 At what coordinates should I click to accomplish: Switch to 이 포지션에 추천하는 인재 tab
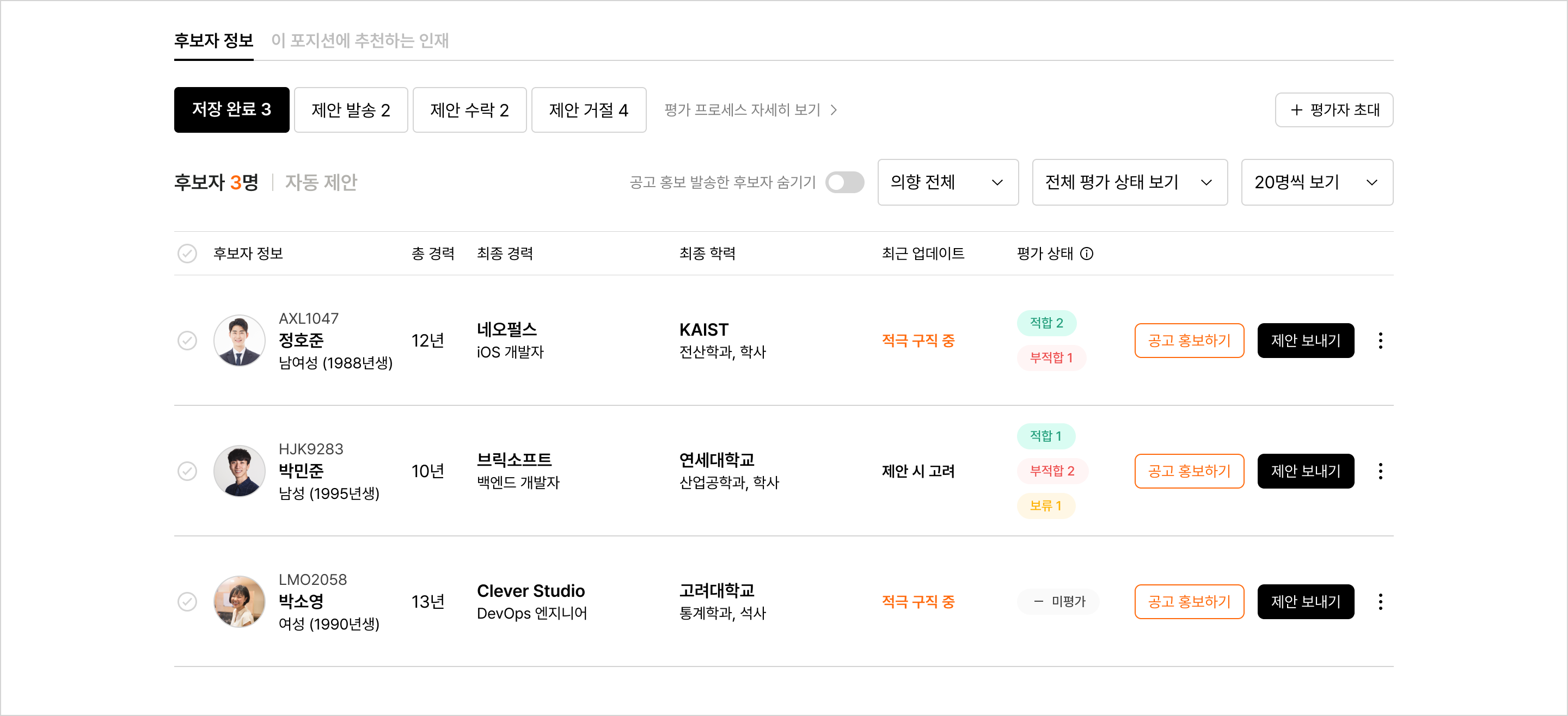[x=361, y=41]
